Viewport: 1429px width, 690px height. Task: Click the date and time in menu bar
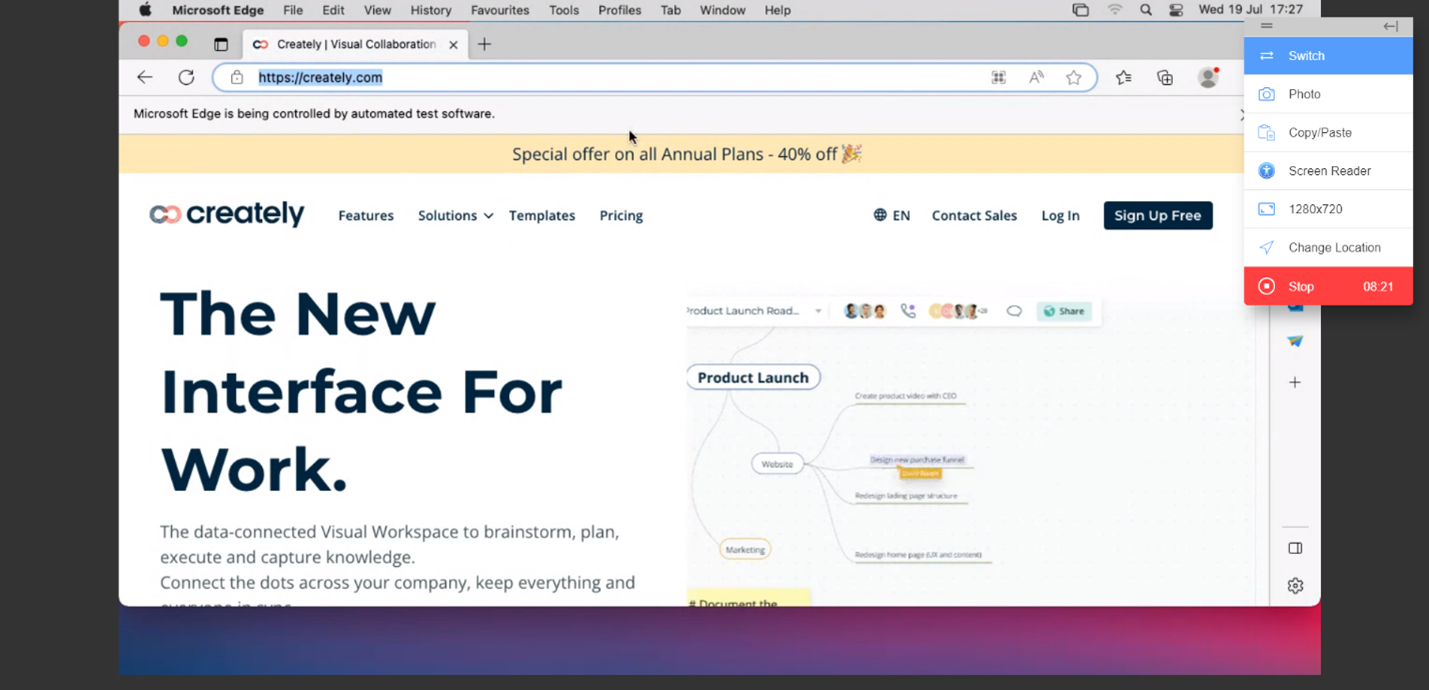pos(1250,10)
